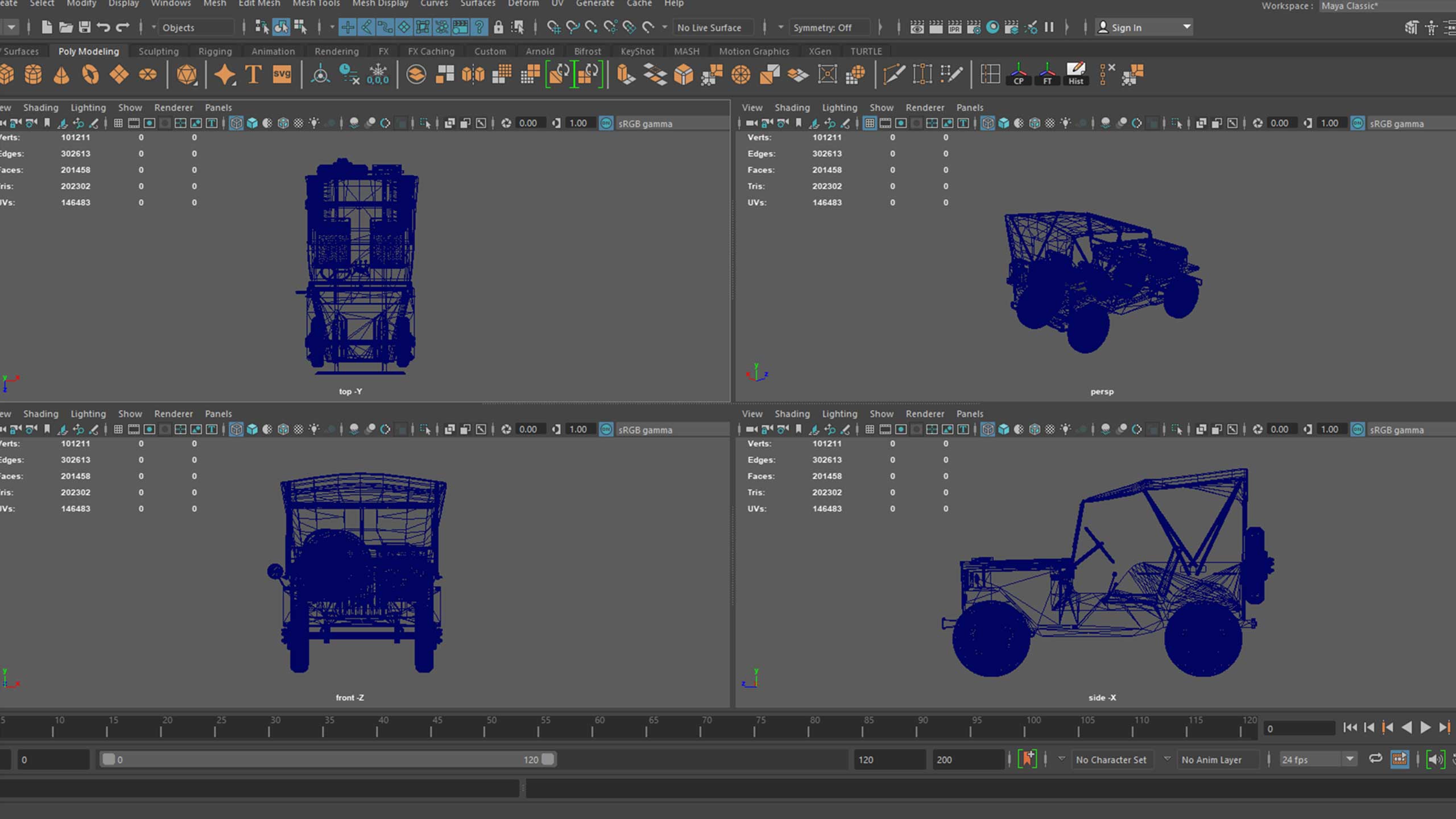
Task: Toggle sRGB gamma view transform in top view
Action: tap(606, 123)
